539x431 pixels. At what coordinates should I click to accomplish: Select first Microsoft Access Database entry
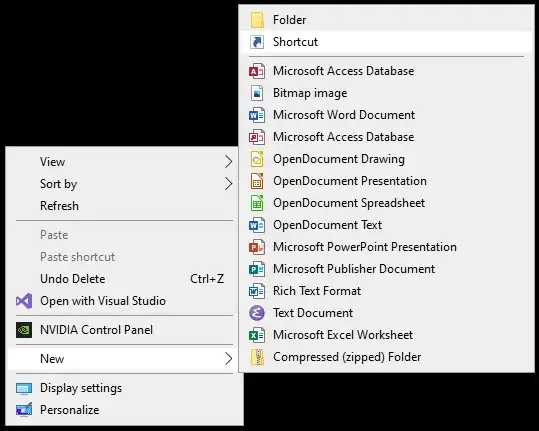(x=386, y=71)
